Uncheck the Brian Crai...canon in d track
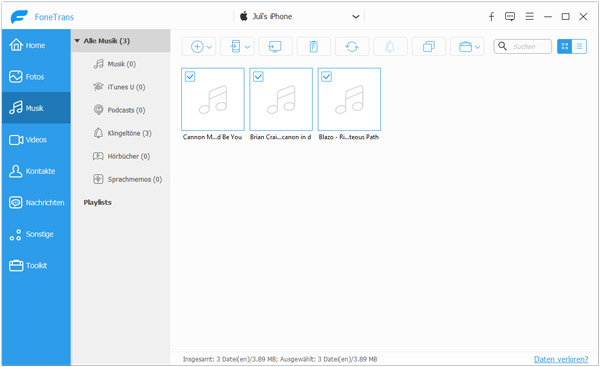The height and width of the screenshot is (367, 600). 258,77
